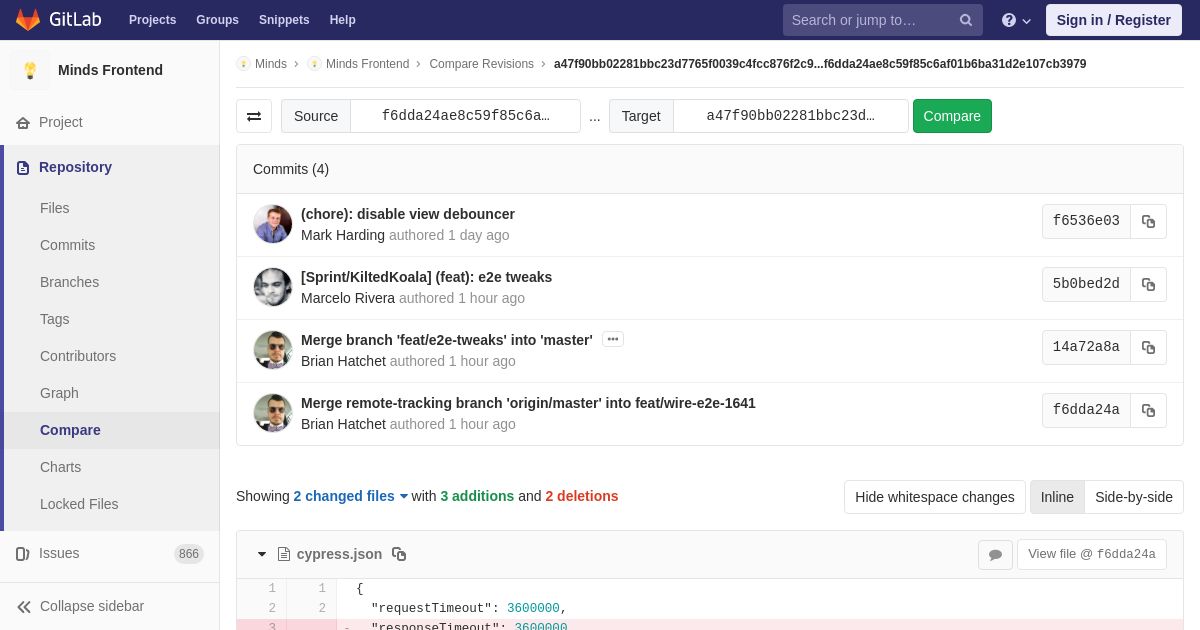Click the Minds breadcrumb icon

[243, 64]
